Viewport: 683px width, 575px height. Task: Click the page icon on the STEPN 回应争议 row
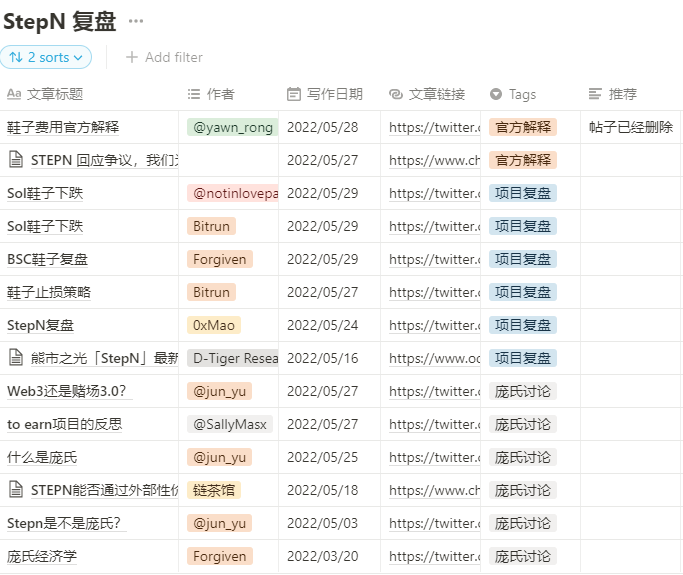tap(16, 159)
